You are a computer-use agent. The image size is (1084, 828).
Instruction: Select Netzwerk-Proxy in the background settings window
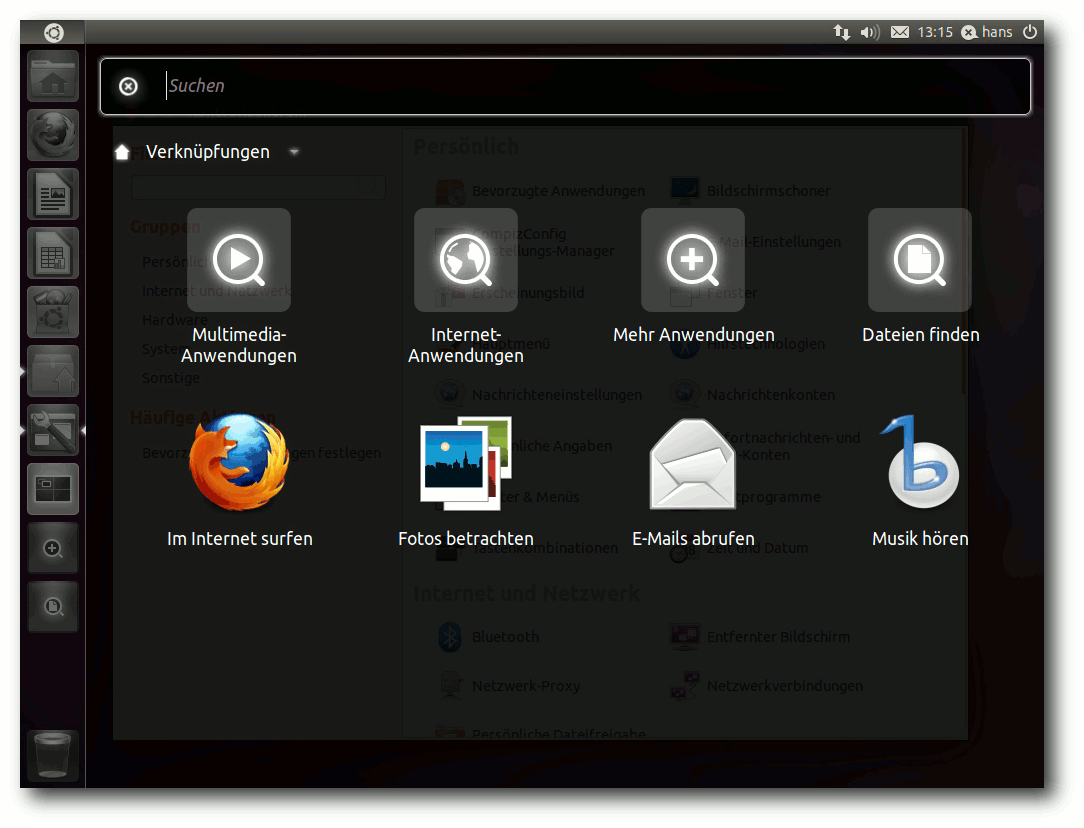coord(510,686)
